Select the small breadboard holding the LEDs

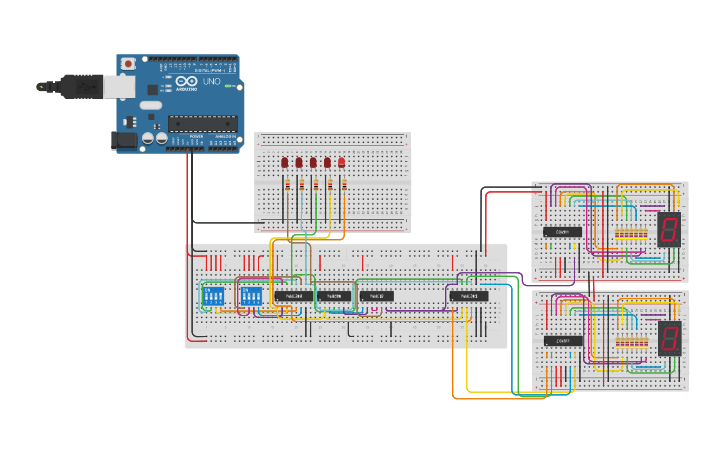[x=332, y=182]
